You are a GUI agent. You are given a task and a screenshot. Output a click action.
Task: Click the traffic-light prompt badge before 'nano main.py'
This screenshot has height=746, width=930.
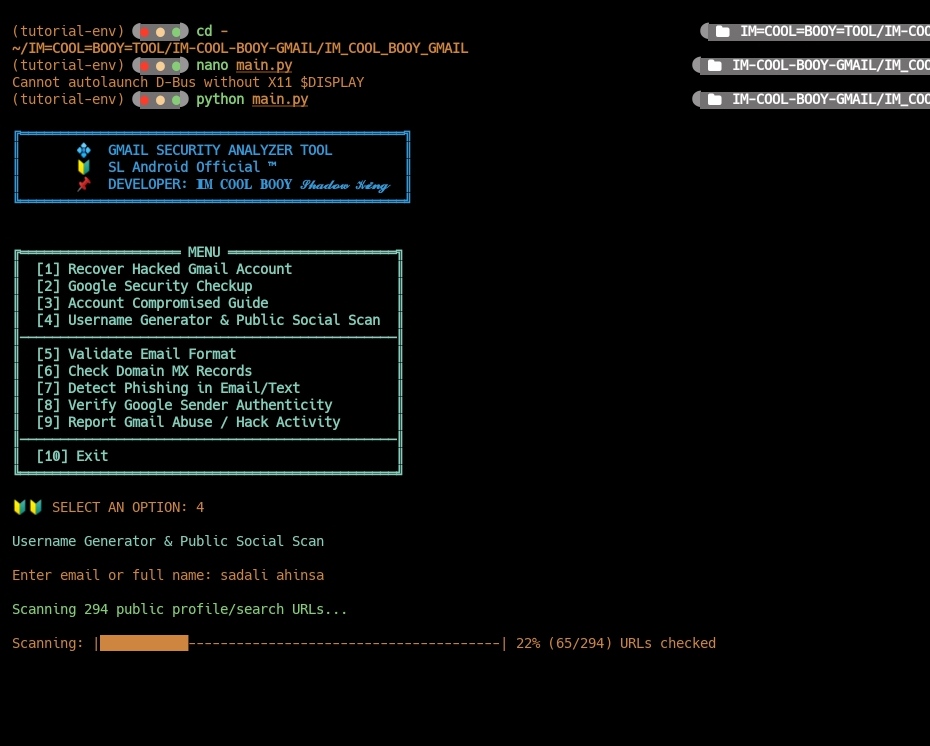point(160,65)
